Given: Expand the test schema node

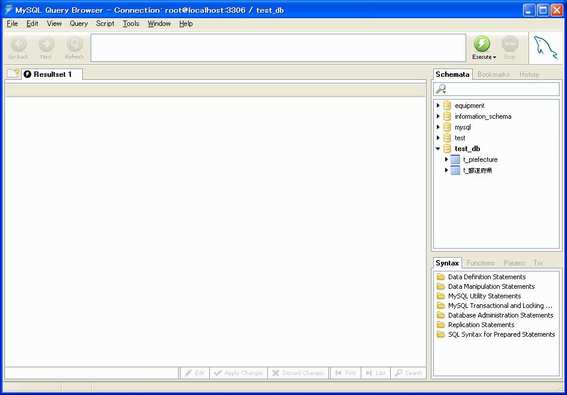Looking at the screenshot, I should click(438, 138).
